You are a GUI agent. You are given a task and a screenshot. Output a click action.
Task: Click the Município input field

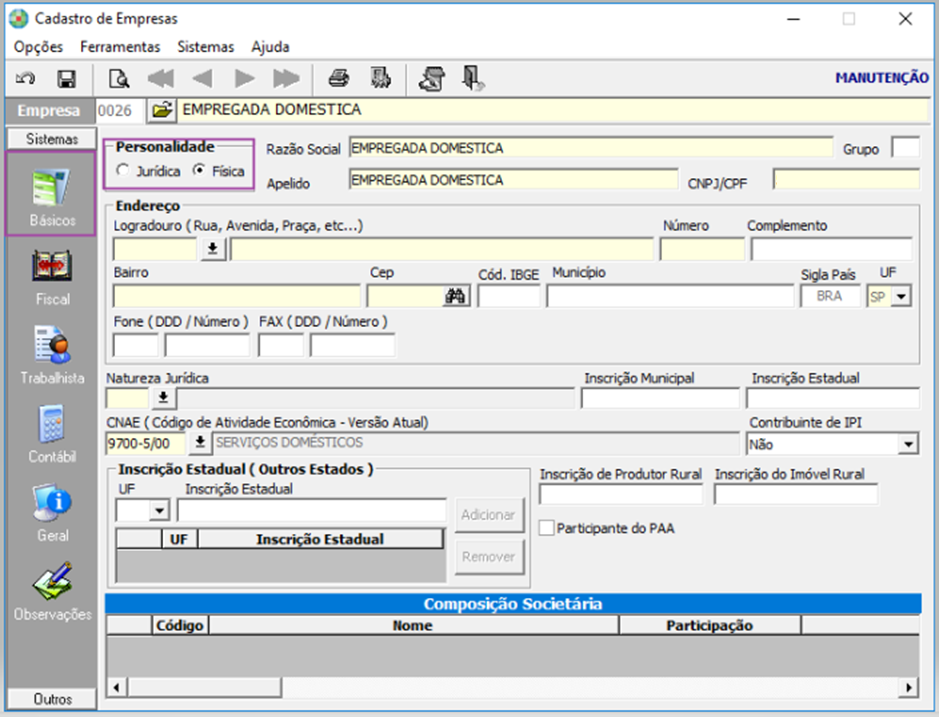[670, 296]
